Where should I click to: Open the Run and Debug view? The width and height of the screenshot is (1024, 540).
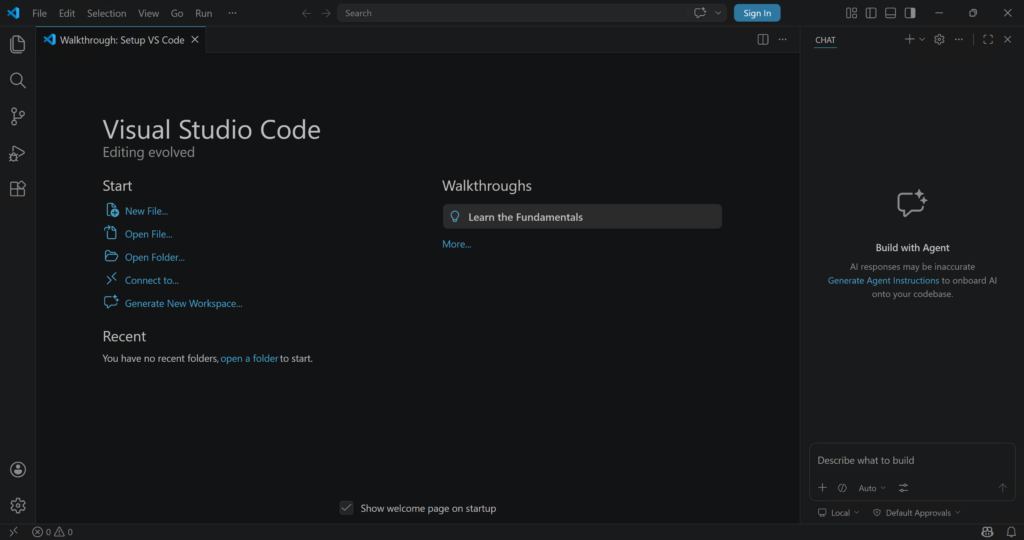point(18,153)
